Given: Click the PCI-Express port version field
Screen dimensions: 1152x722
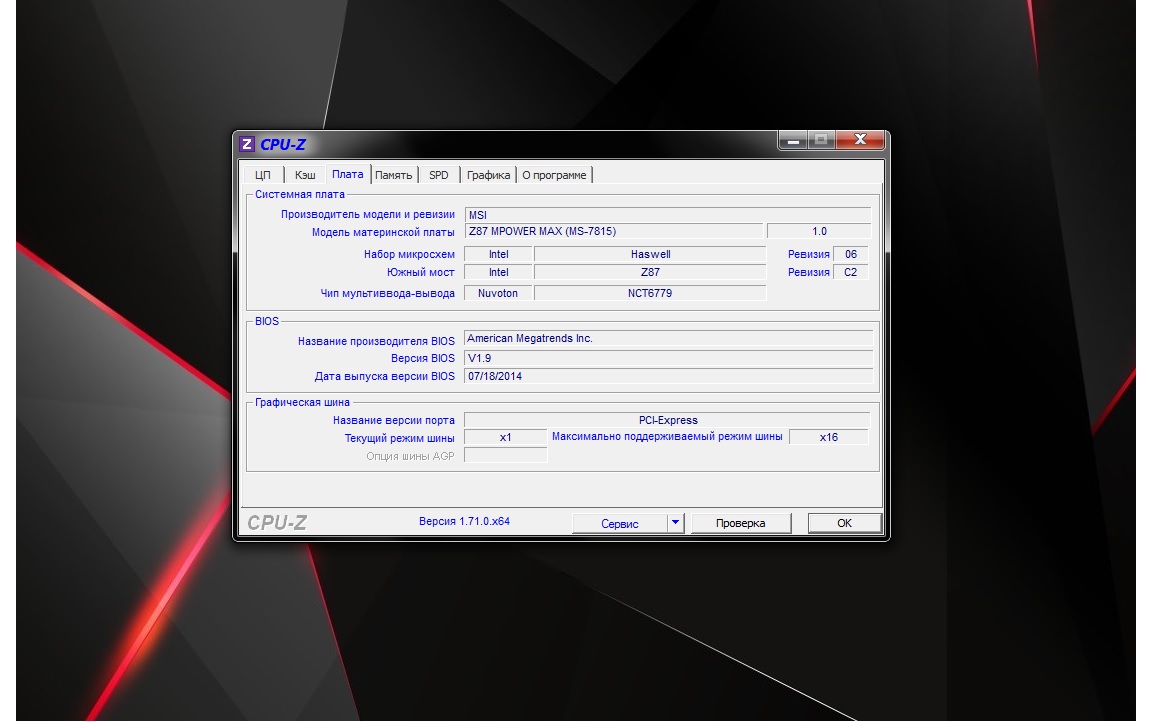Looking at the screenshot, I should pyautogui.click(x=667, y=420).
